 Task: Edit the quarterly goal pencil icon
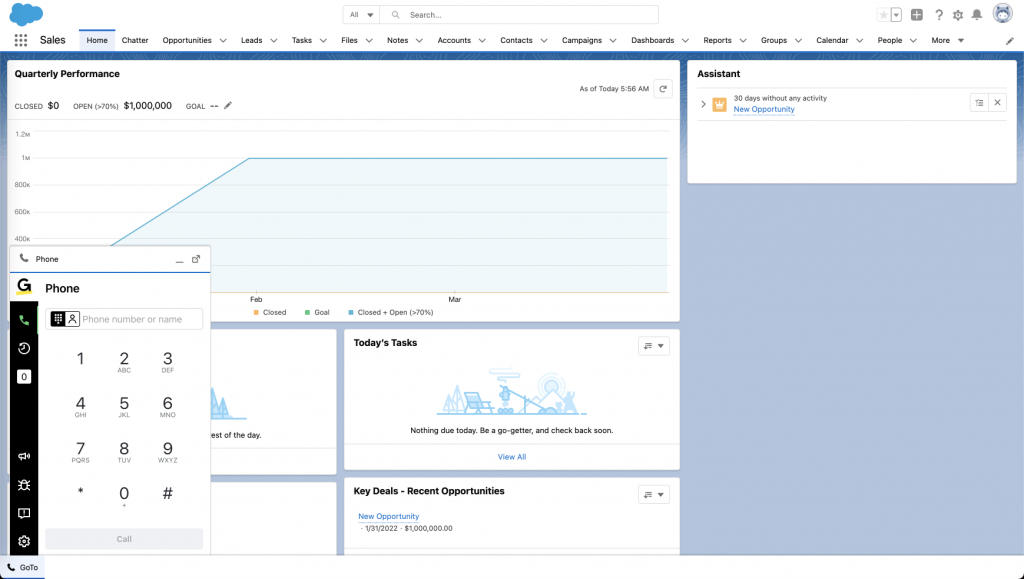click(228, 105)
